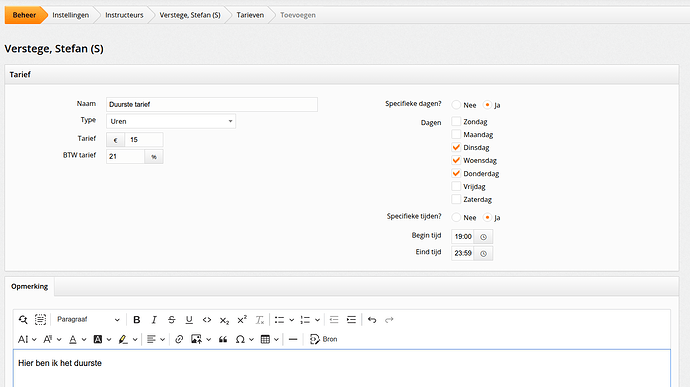Click the Tarief amount field
690x387 pixels.
pos(144,140)
